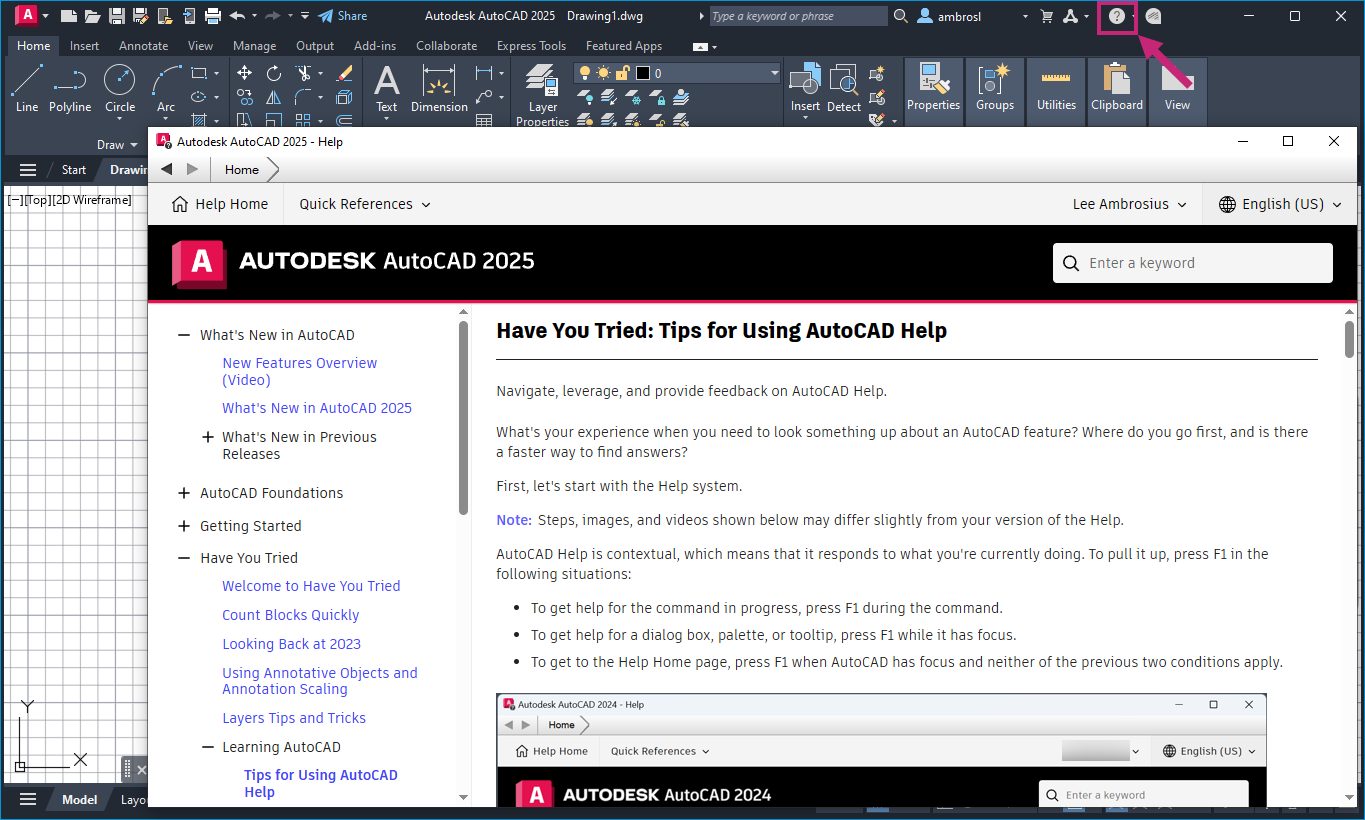Click the Help Home button
Image resolution: width=1365 pixels, height=820 pixels.
tap(220, 204)
